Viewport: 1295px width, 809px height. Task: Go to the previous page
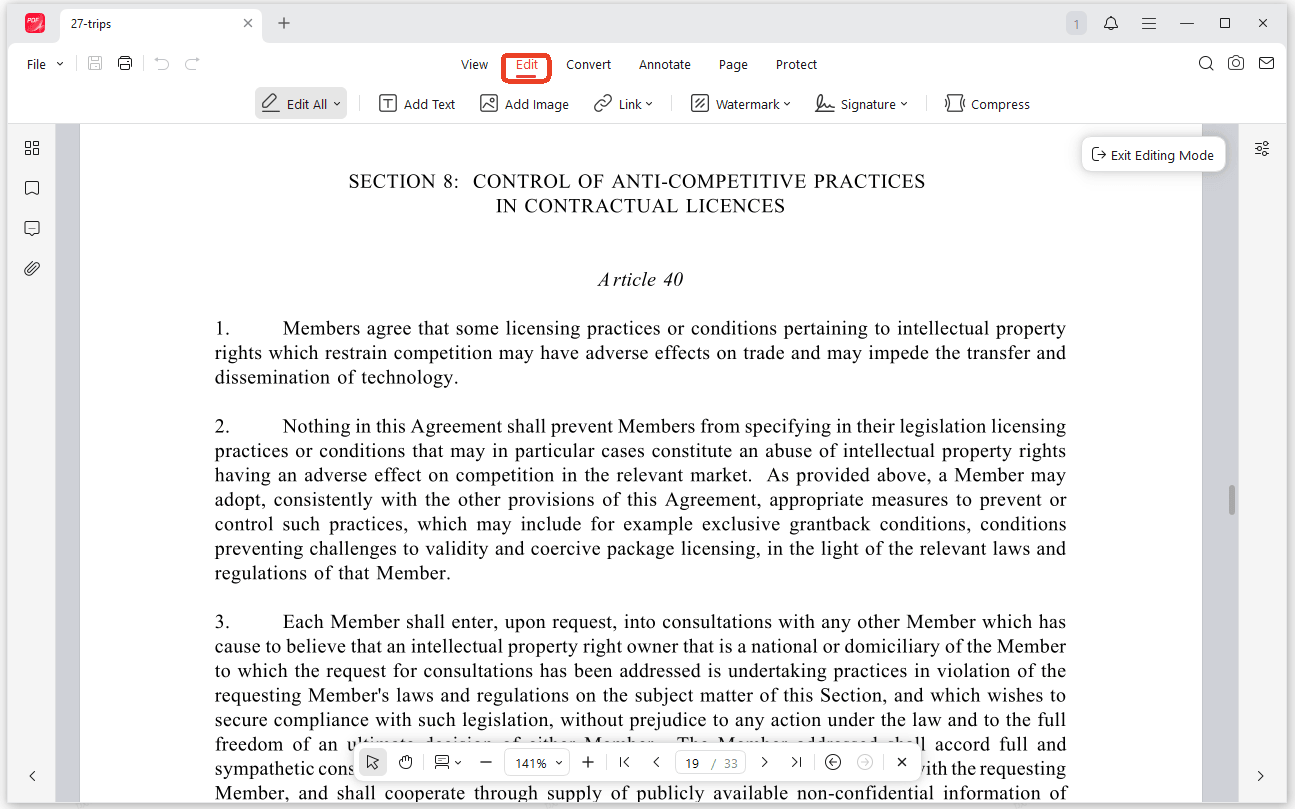(656, 762)
